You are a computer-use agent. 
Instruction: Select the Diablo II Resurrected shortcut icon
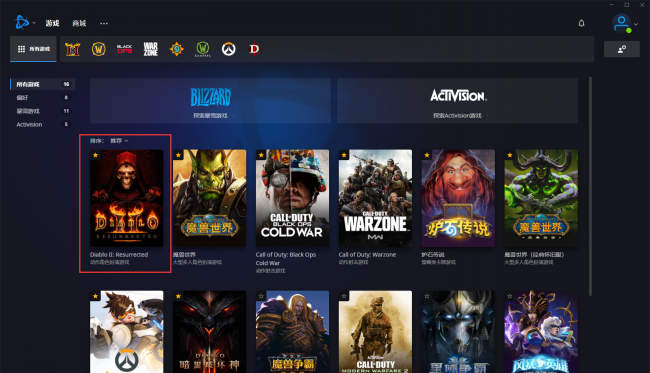coord(73,49)
